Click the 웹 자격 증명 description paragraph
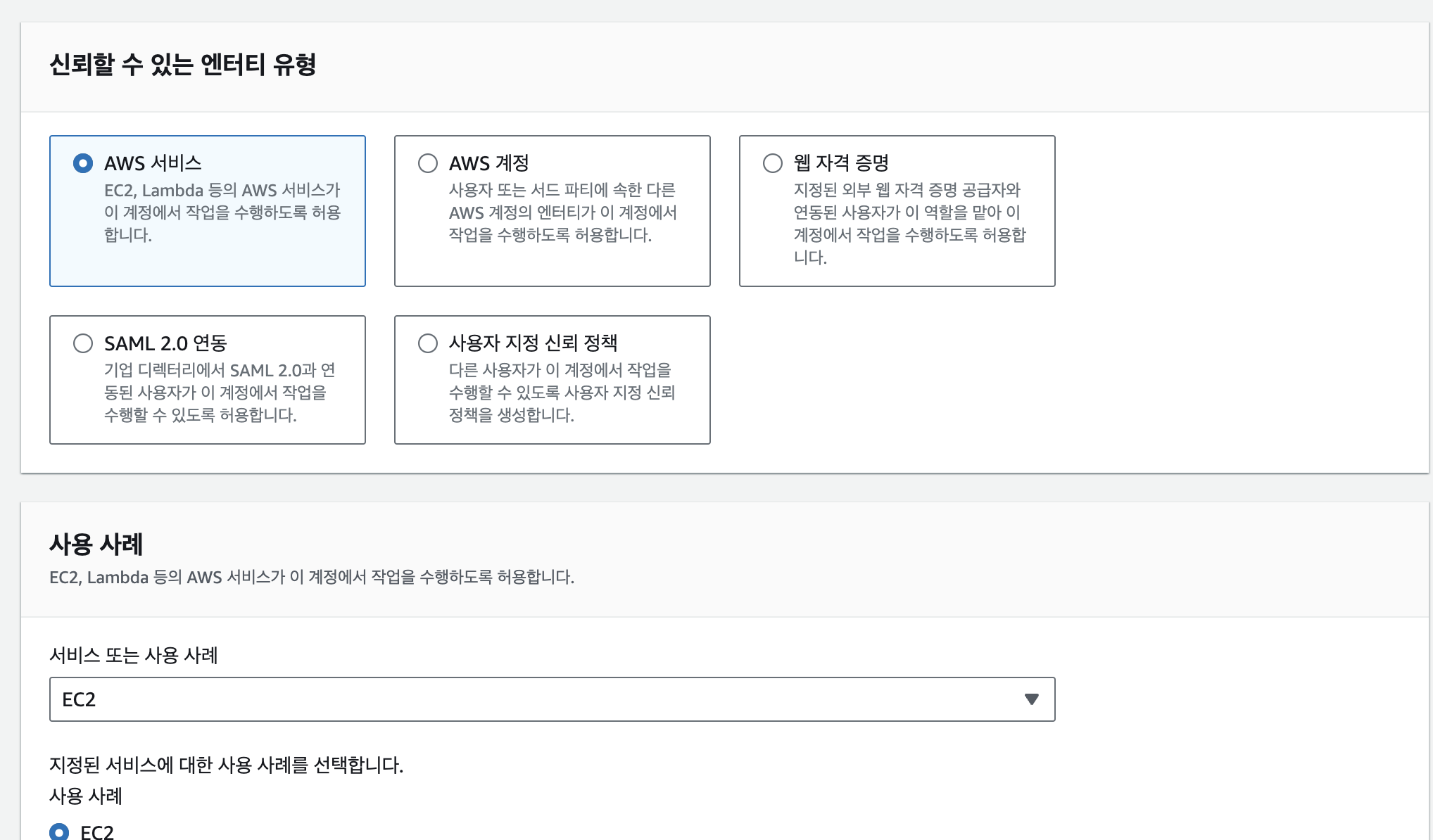The width and height of the screenshot is (1433, 840). pos(909,222)
